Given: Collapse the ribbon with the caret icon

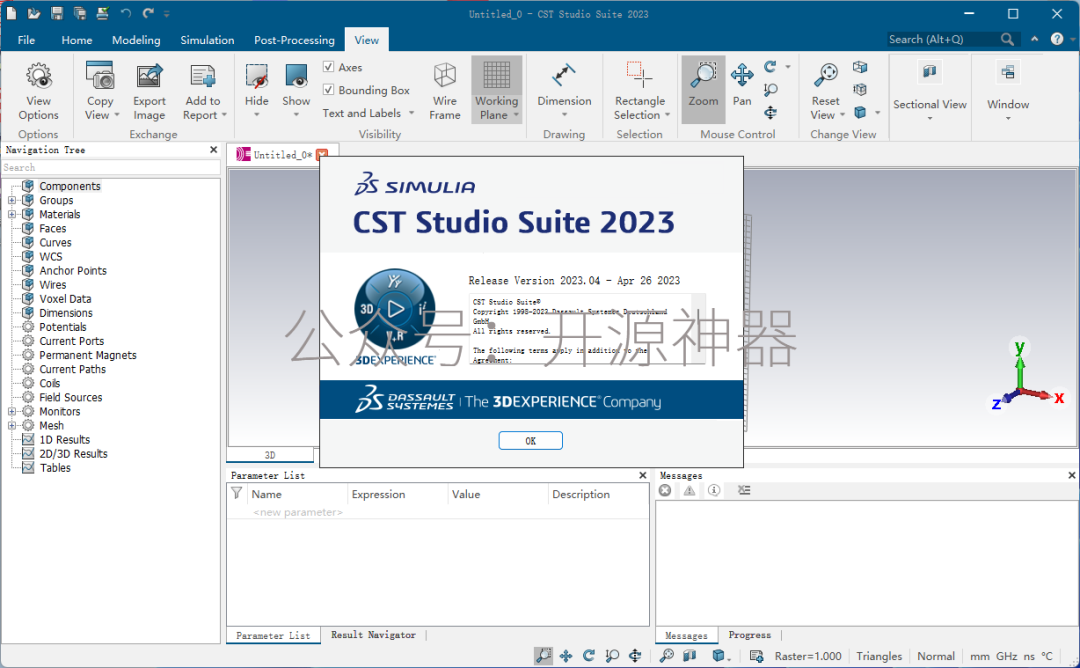Looking at the screenshot, I should point(1035,39).
